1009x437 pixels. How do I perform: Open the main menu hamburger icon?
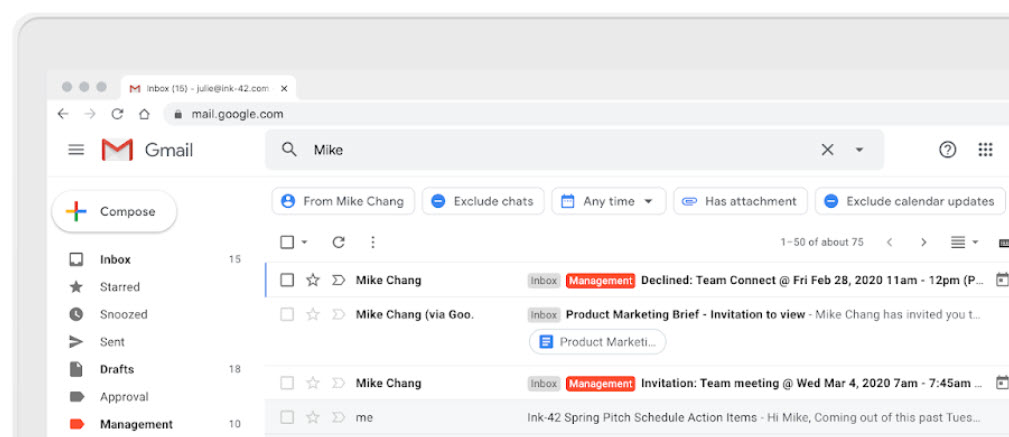(x=76, y=150)
